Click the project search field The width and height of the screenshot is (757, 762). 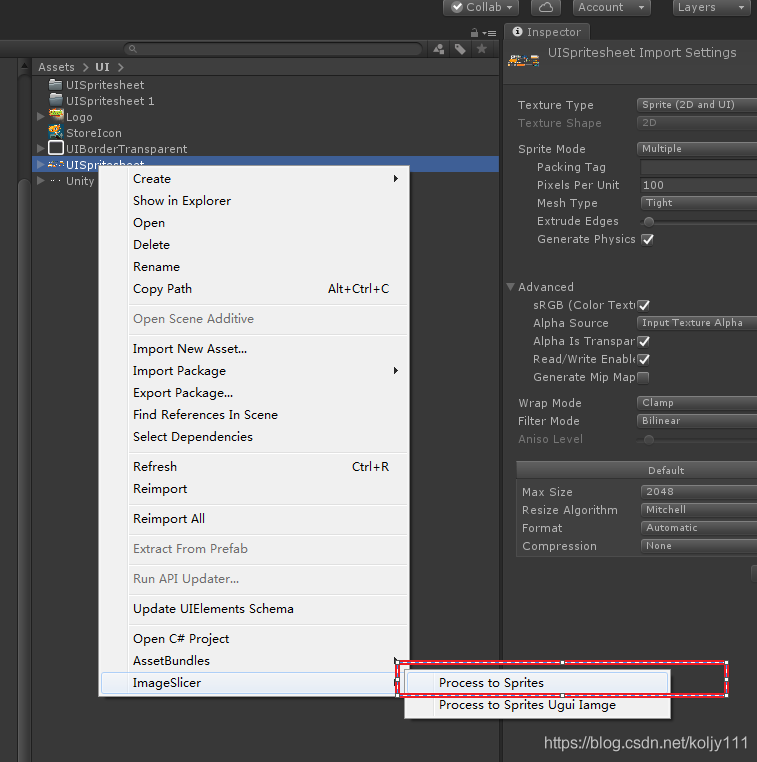[x=273, y=49]
